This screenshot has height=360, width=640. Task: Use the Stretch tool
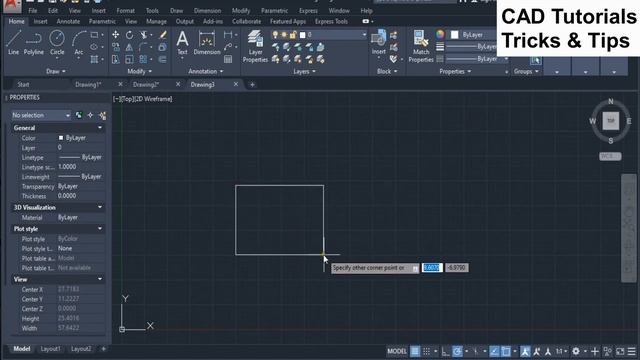[x=116, y=60]
